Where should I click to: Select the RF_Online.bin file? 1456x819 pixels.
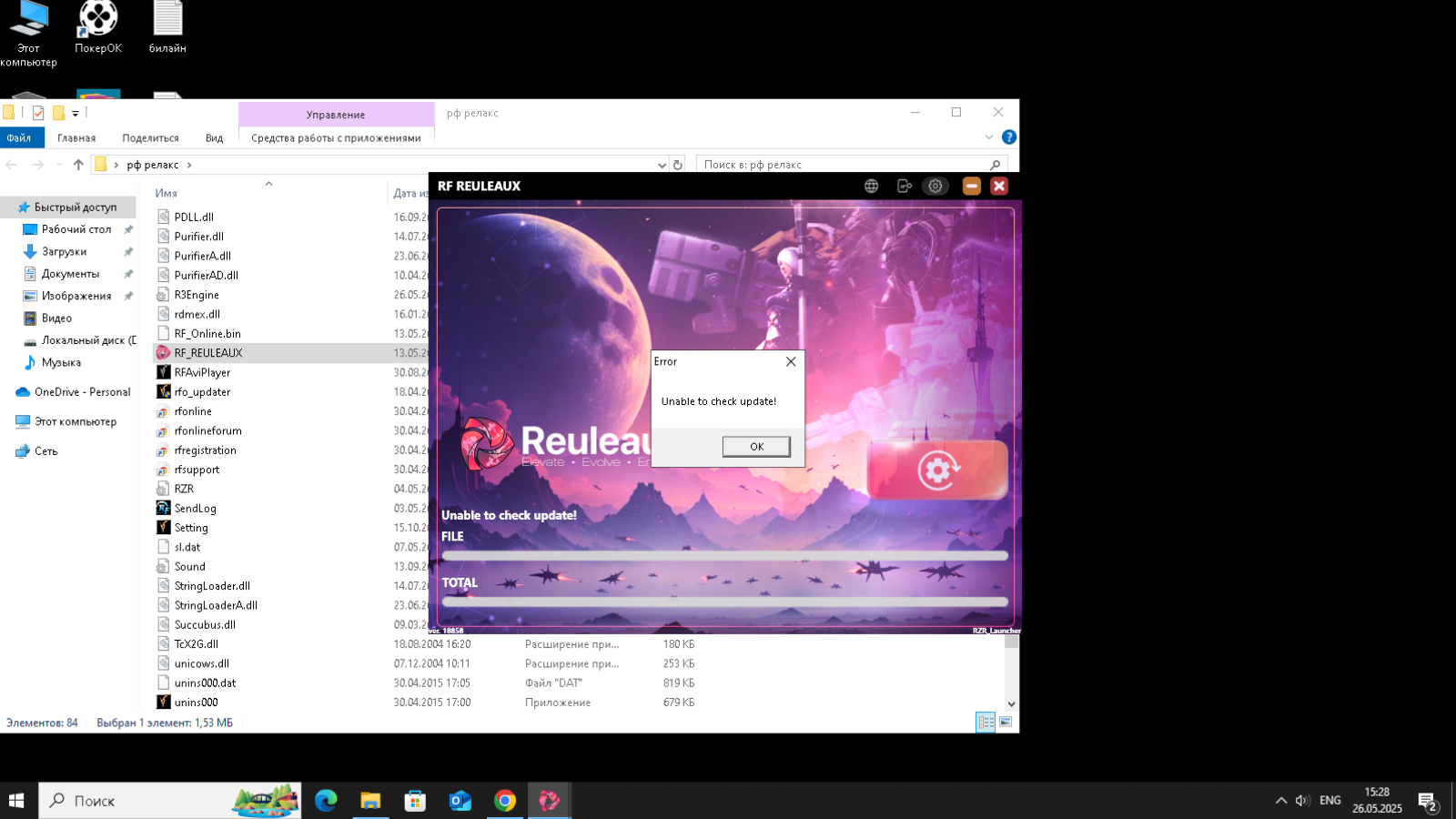(x=207, y=334)
